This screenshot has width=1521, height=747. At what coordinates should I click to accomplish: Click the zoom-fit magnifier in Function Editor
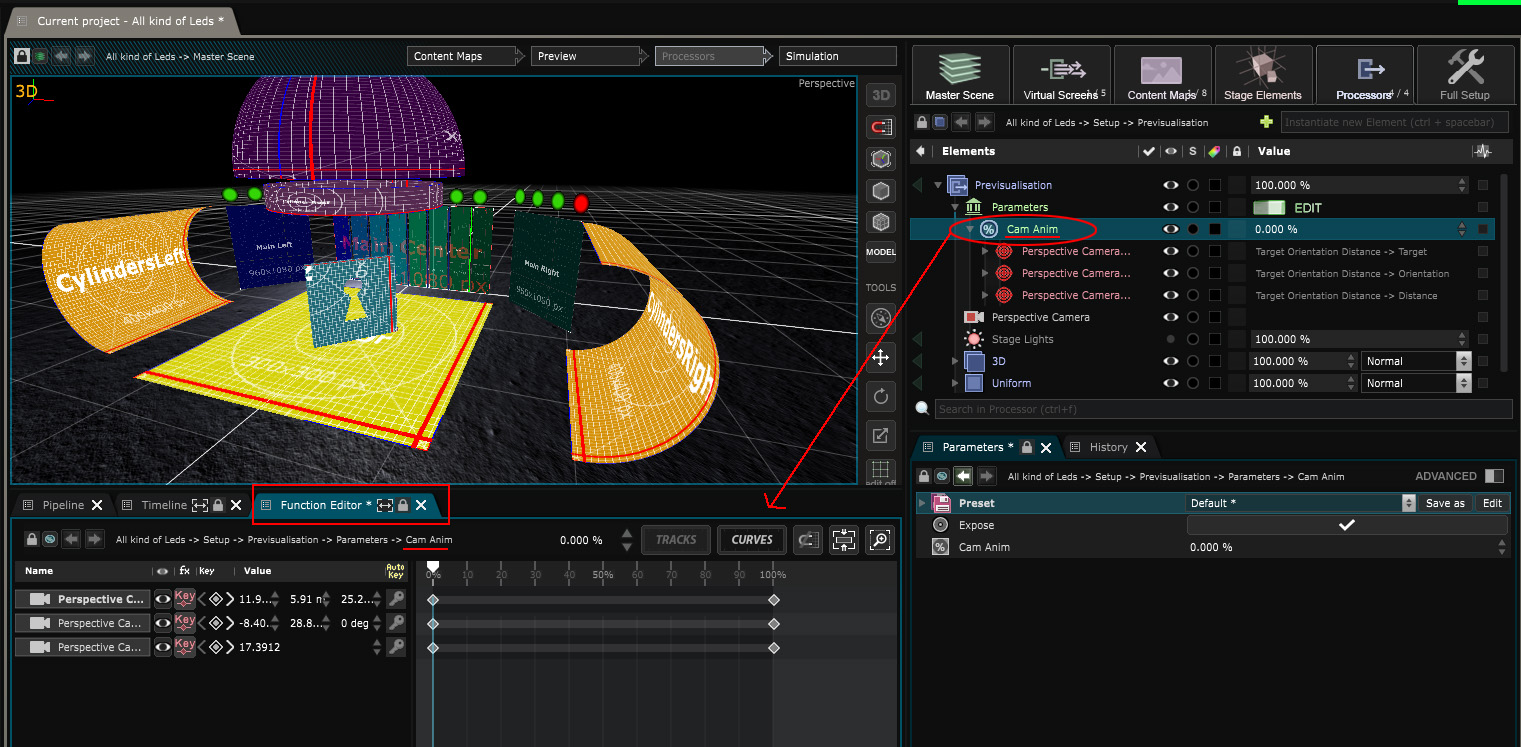[879, 540]
